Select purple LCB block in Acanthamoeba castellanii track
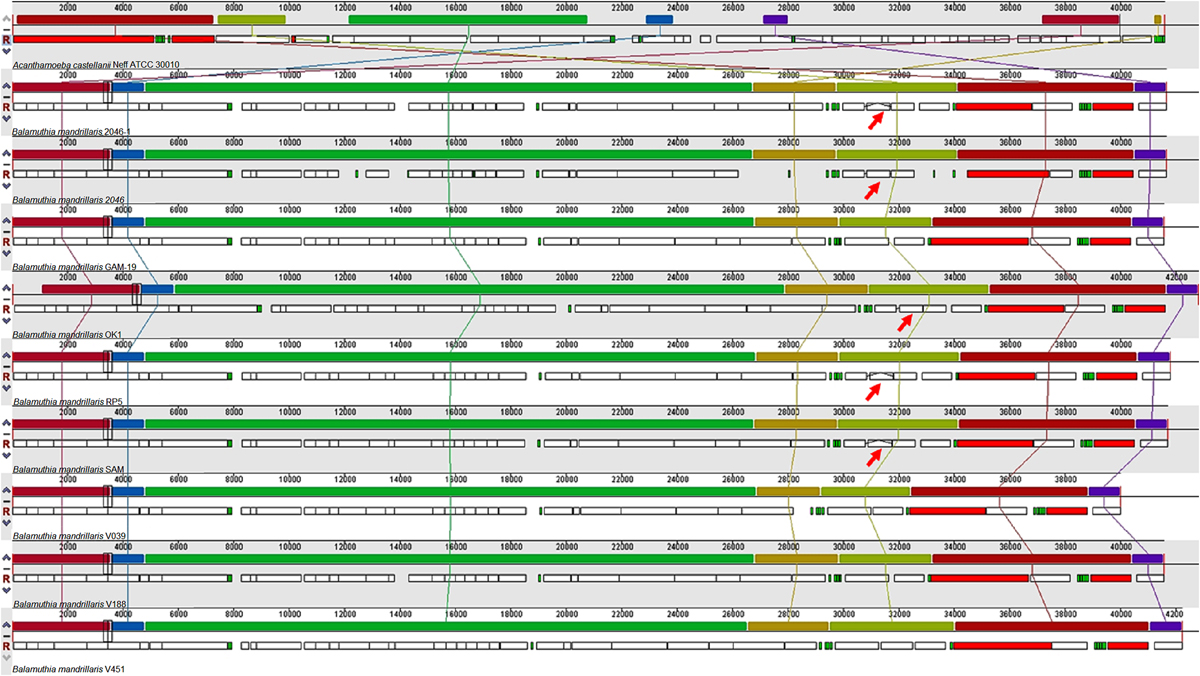 [x=775, y=19]
